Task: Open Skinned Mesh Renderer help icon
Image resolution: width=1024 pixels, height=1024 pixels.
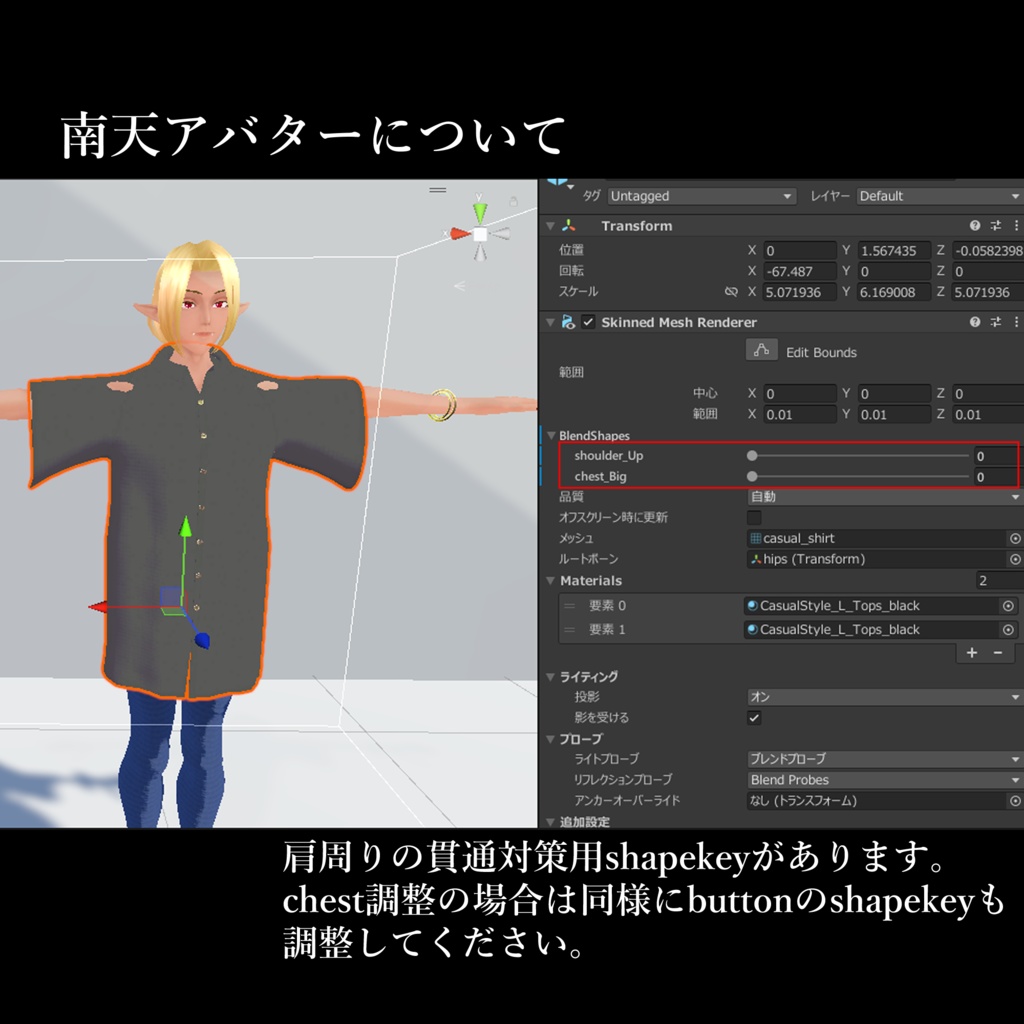Action: click(x=974, y=322)
